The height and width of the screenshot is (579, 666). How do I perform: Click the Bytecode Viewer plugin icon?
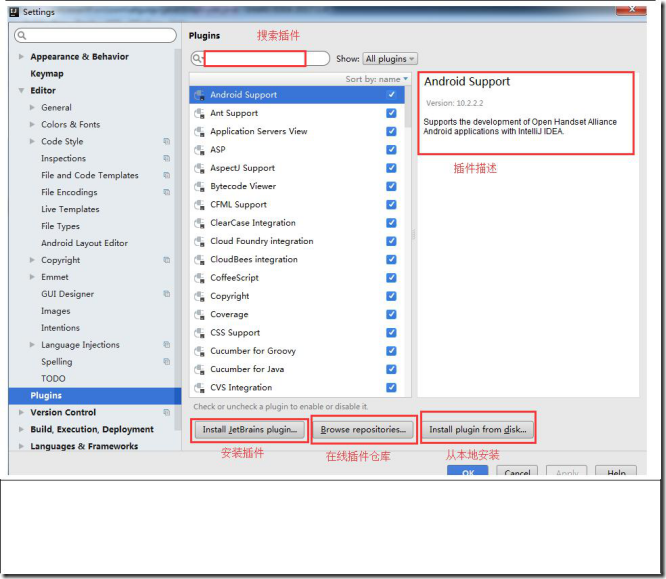coord(199,186)
